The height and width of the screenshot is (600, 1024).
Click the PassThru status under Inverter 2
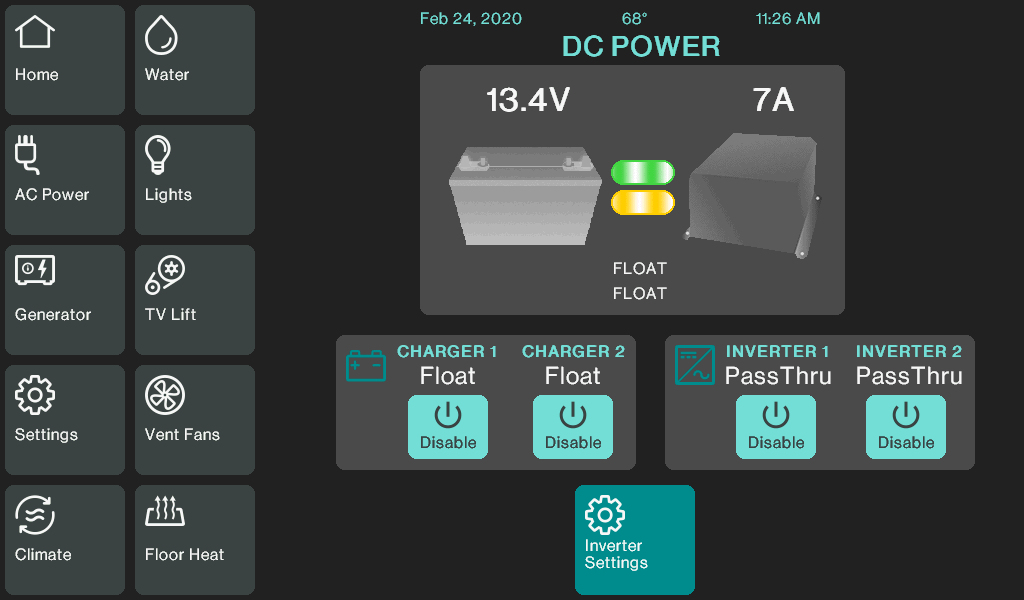click(x=909, y=376)
